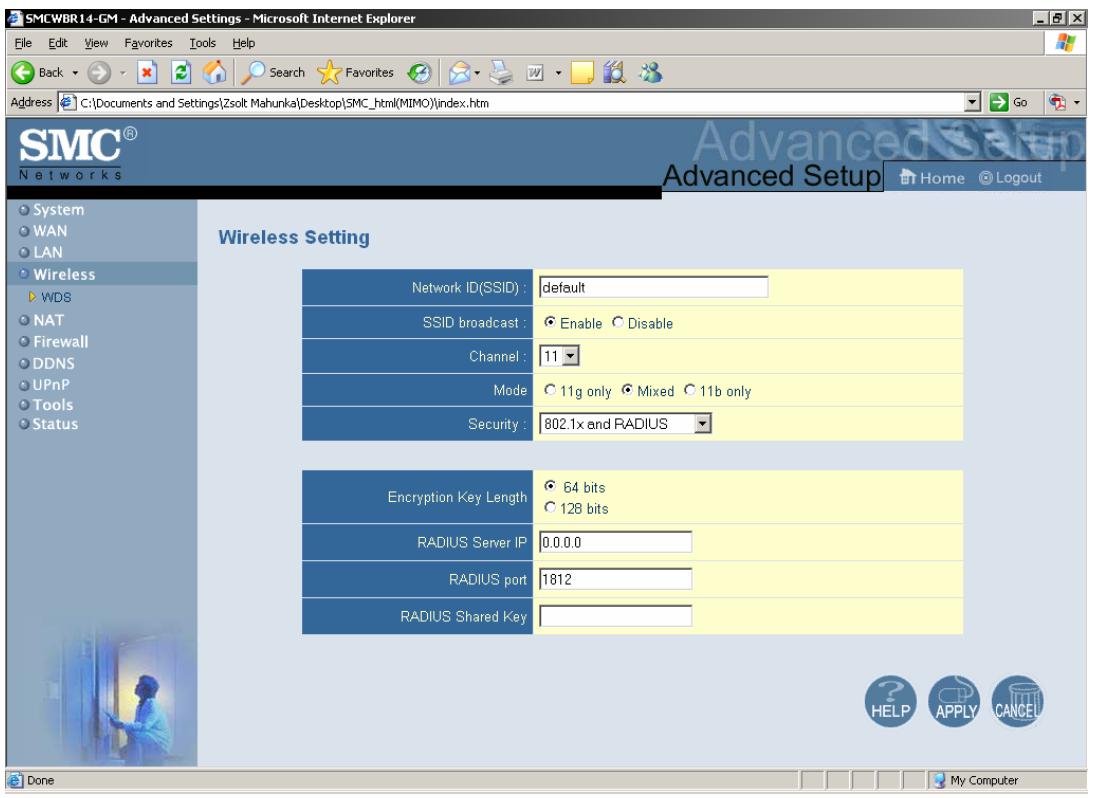Open the address bar history dropdown
The height and width of the screenshot is (798, 1093).
click(973, 102)
